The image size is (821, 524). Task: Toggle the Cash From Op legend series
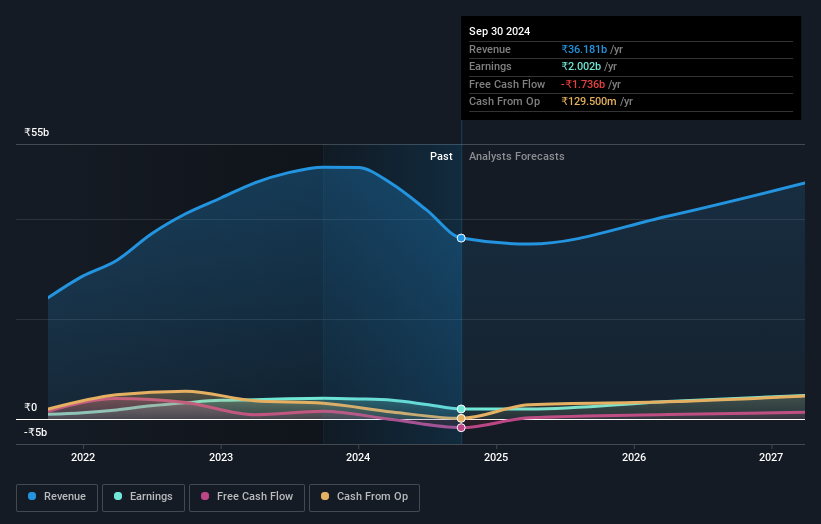364,497
